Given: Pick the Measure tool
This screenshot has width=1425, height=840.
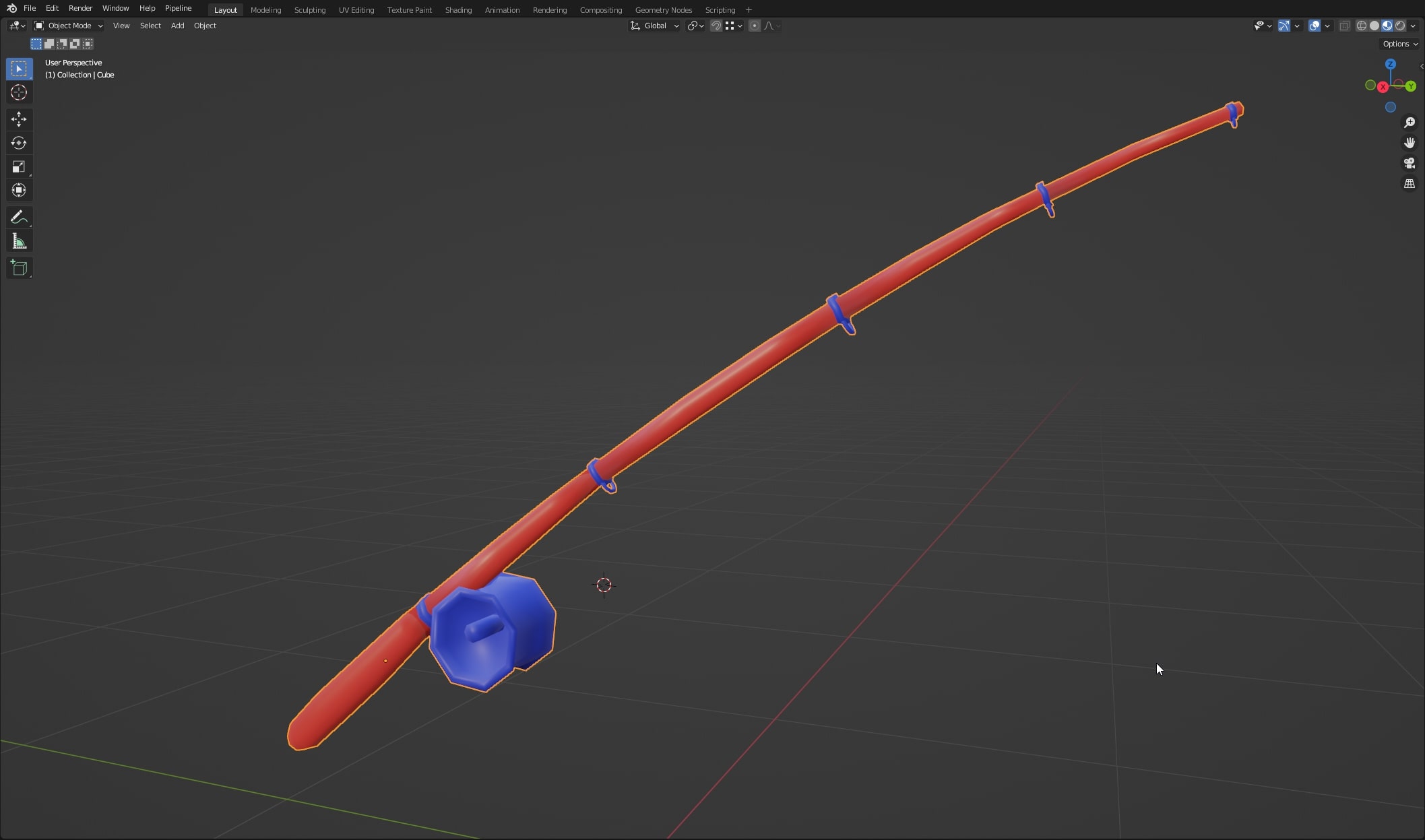Looking at the screenshot, I should pos(19,242).
